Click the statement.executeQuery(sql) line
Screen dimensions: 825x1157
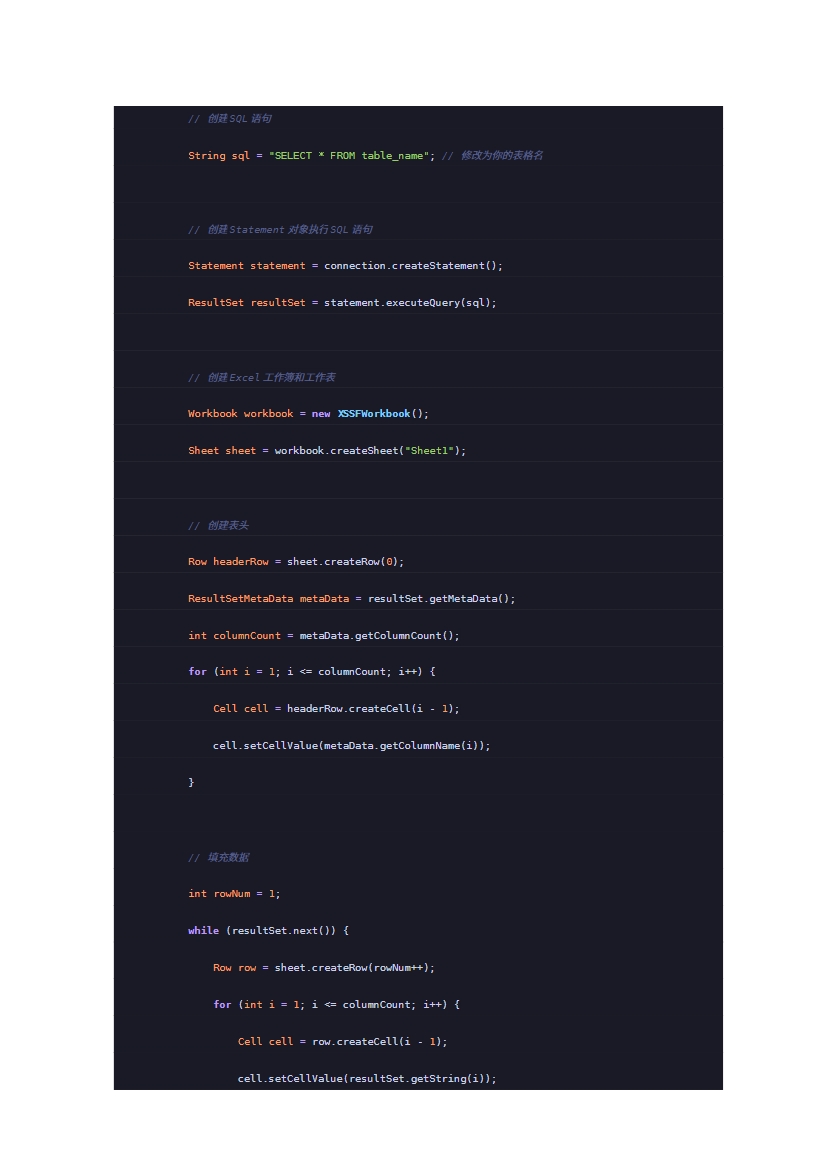[342, 303]
